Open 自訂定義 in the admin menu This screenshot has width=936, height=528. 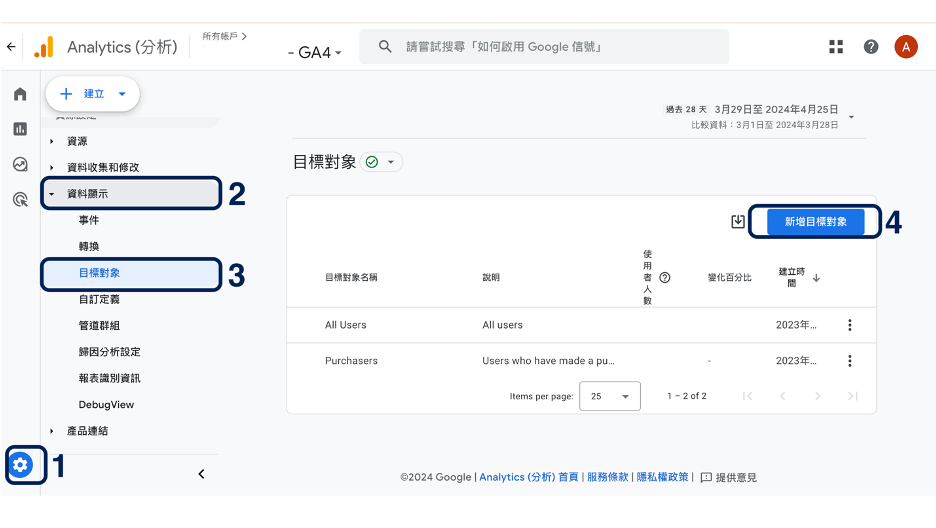pos(99,299)
